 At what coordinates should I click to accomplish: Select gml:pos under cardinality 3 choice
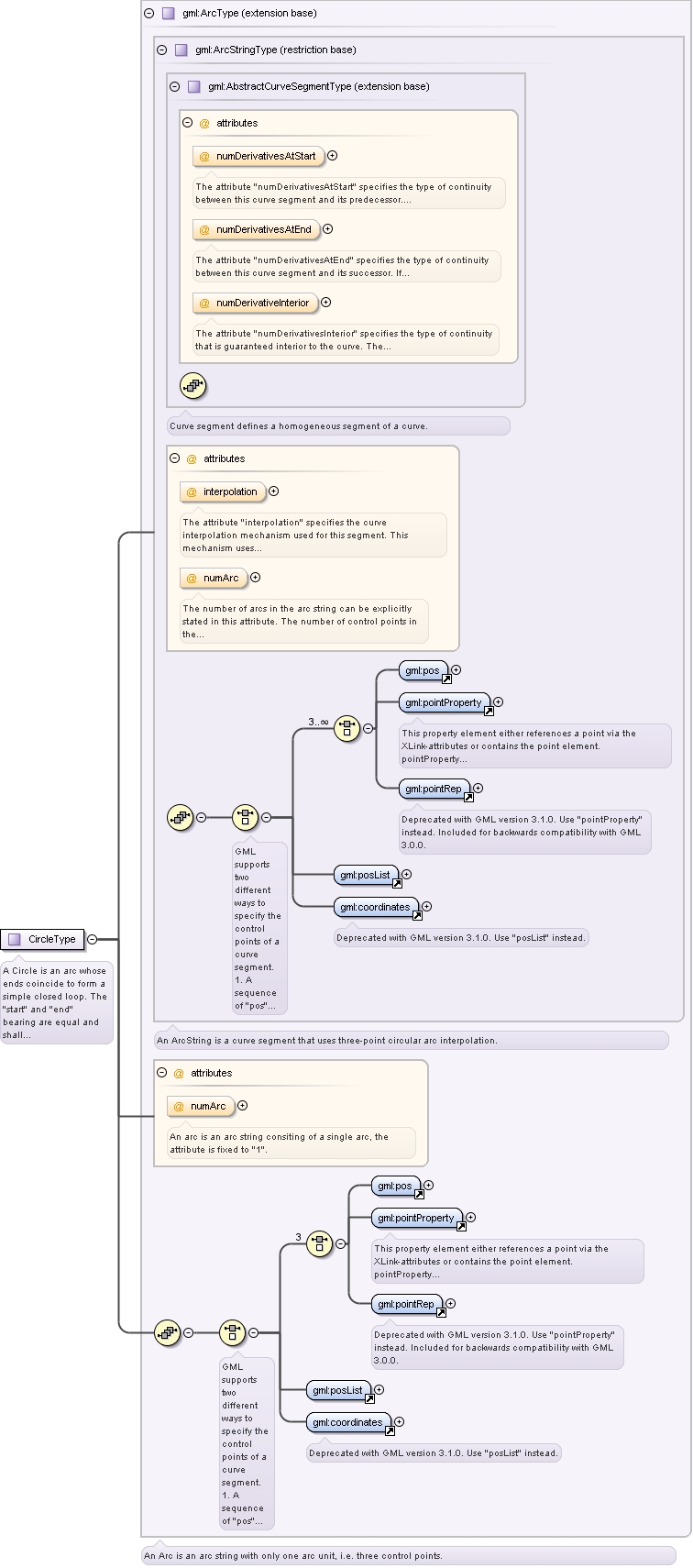pyautogui.click(x=396, y=1187)
